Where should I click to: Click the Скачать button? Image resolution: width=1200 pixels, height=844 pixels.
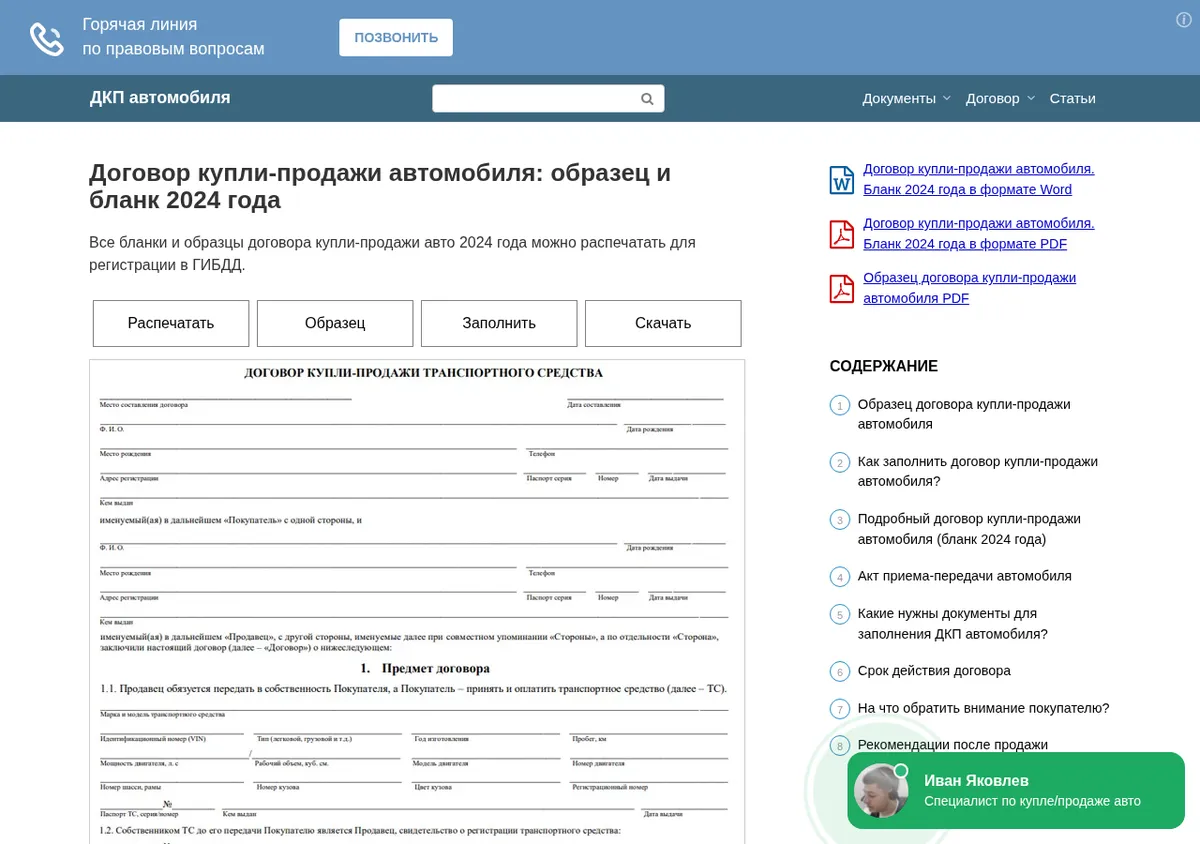pos(663,323)
